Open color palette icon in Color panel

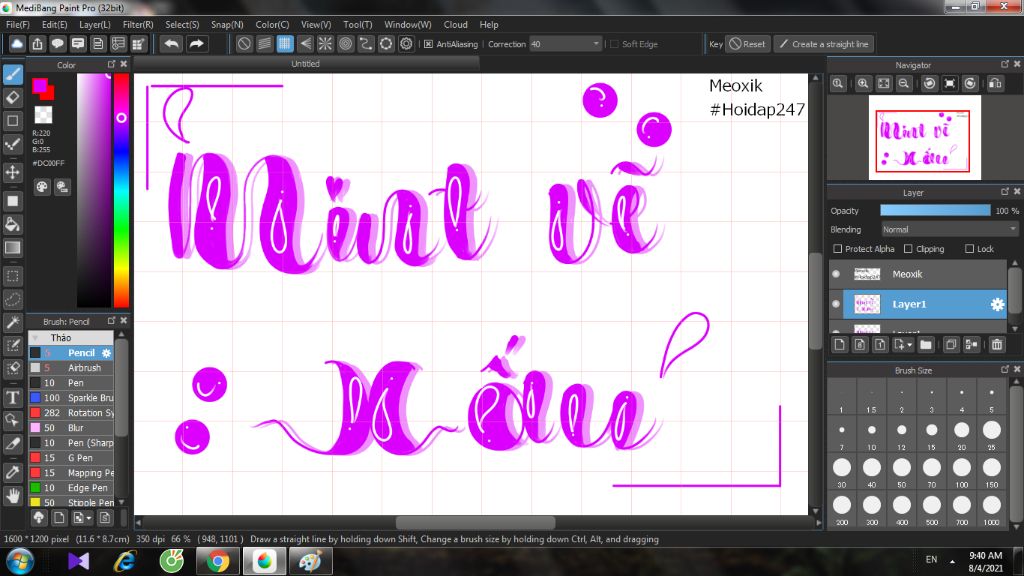point(42,187)
